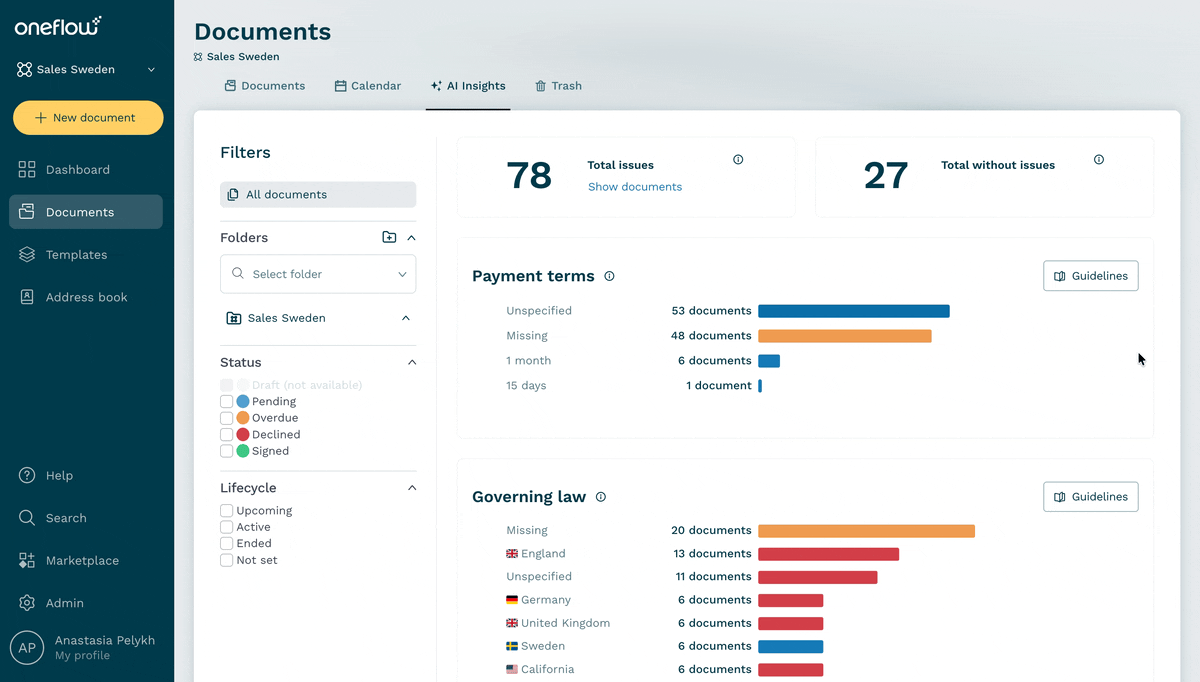Show info icon next to Payment terms

click(609, 276)
